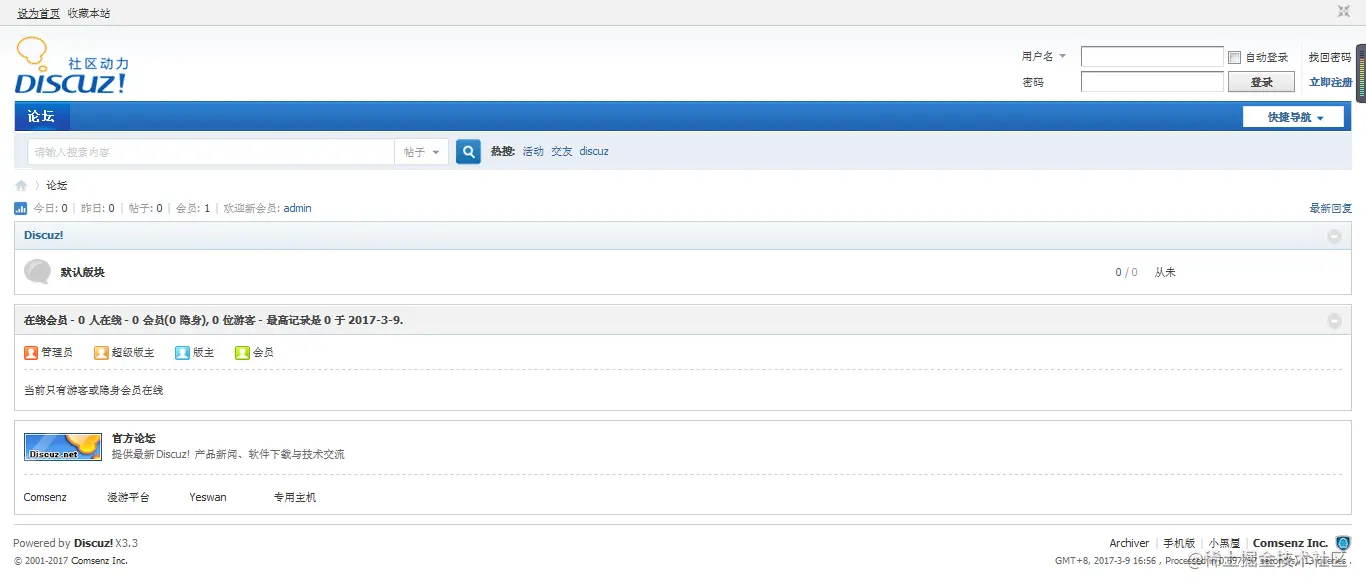Click the search content input box
This screenshot has height=588, width=1366.
pyautogui.click(x=211, y=152)
